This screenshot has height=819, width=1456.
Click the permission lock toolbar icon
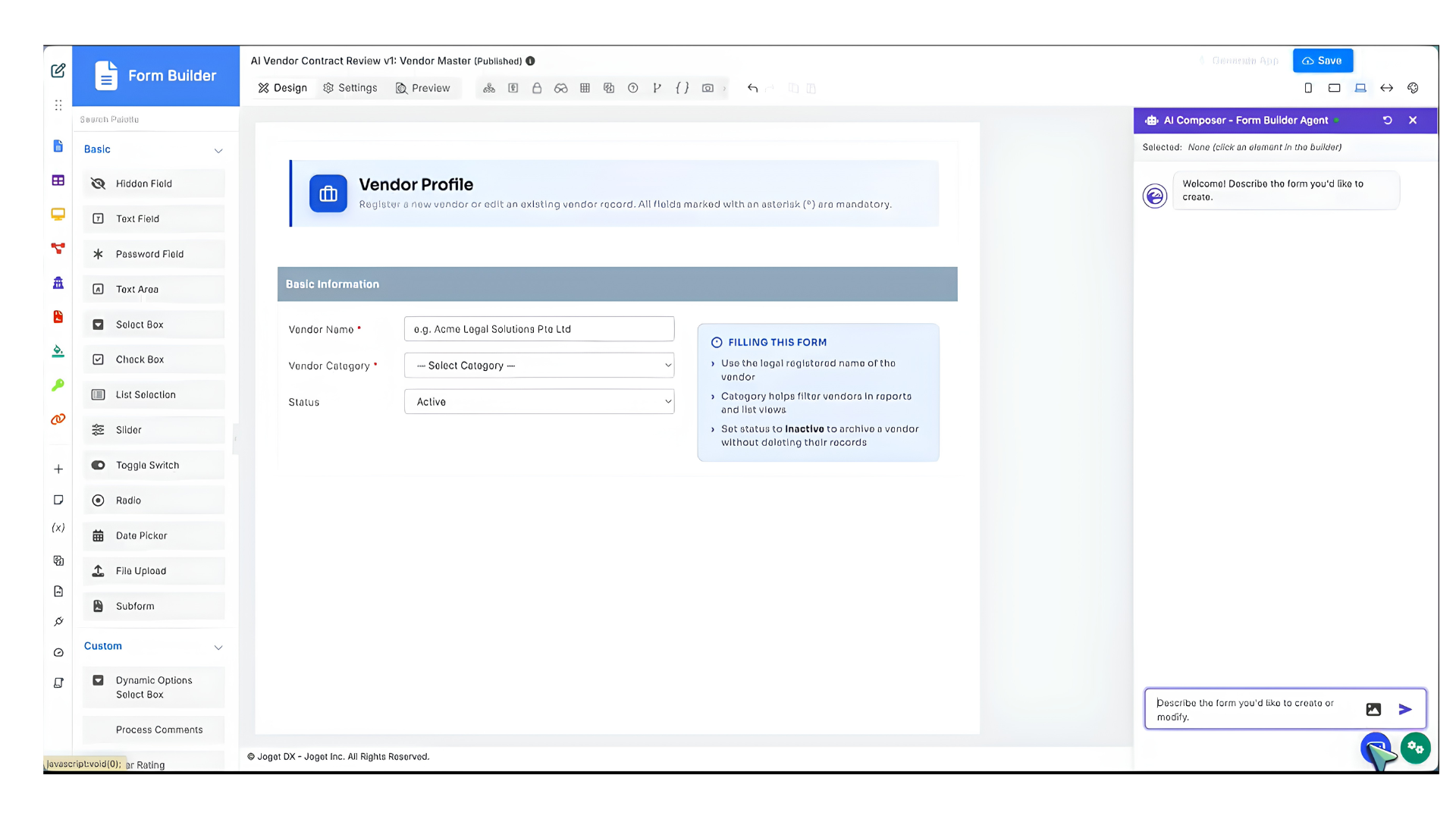click(x=537, y=88)
